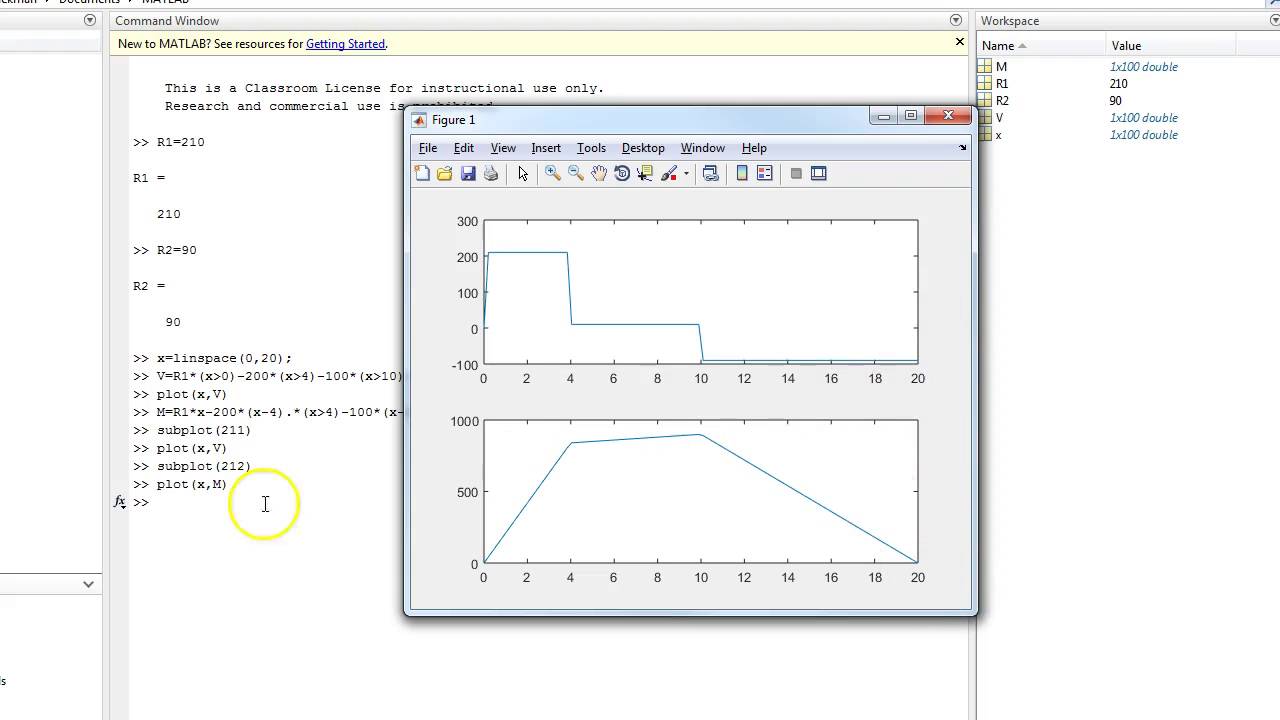Minimize the Figure 1 window
1280x720 pixels.
point(884,116)
